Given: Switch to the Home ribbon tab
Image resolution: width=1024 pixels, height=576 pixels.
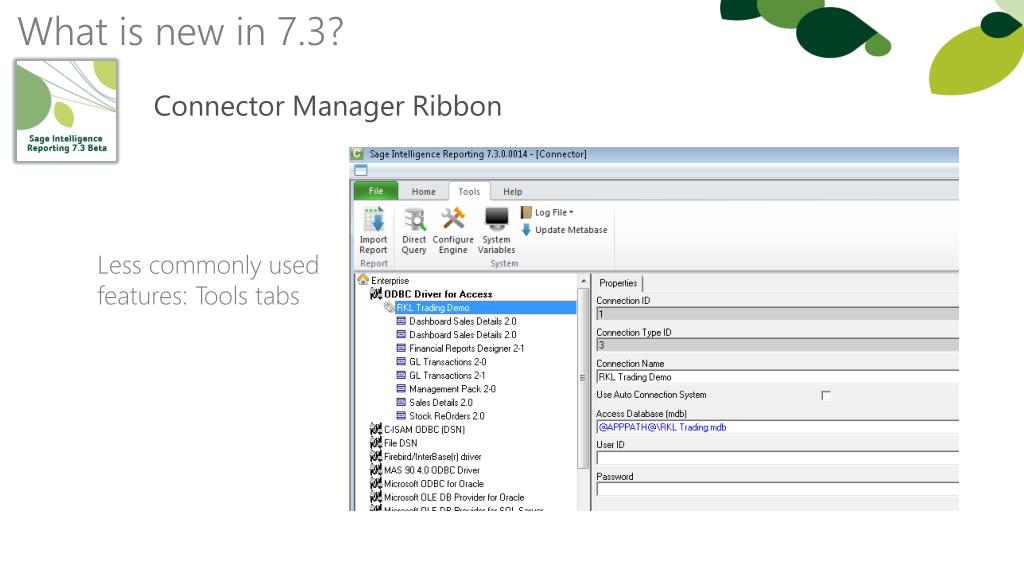Looking at the screenshot, I should [x=423, y=191].
